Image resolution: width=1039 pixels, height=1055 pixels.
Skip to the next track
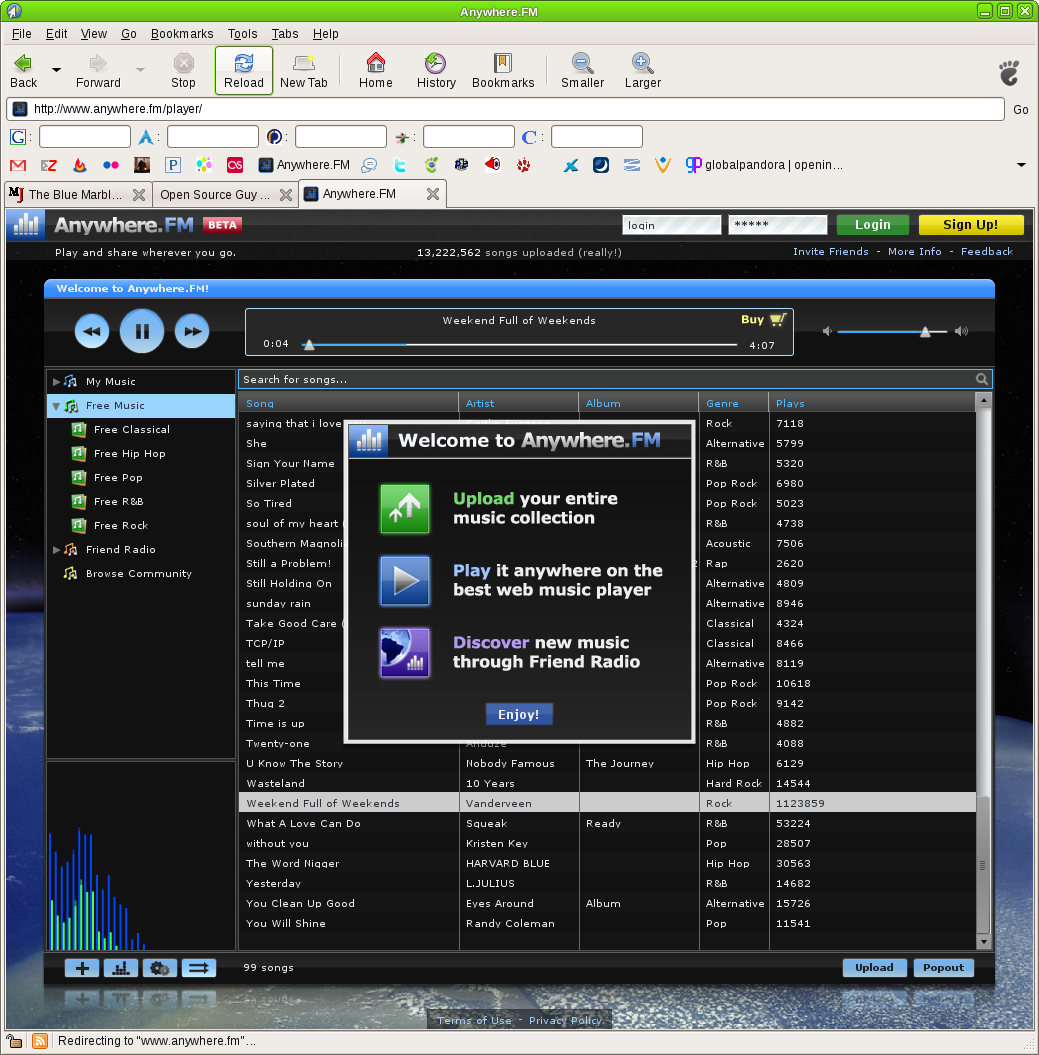pos(192,331)
